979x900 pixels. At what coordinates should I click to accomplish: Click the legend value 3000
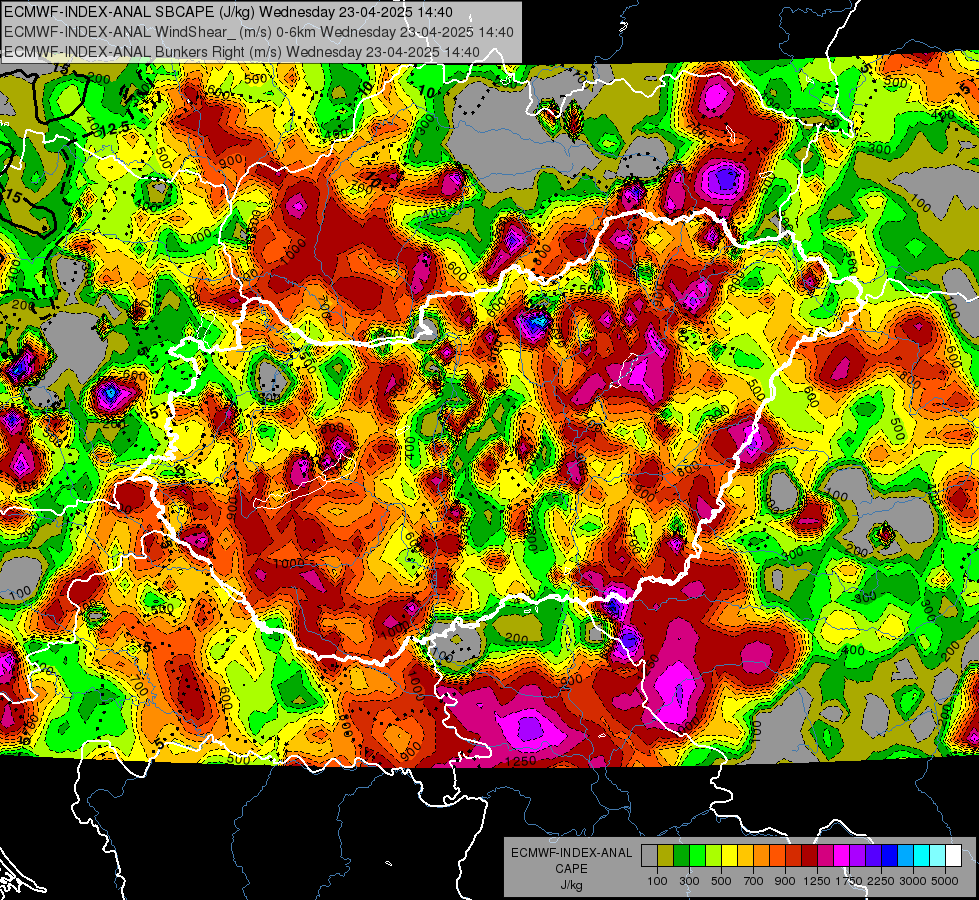pos(913,881)
